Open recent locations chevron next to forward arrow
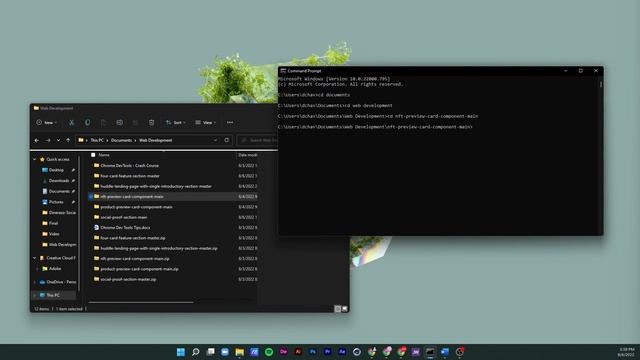The width and height of the screenshot is (640, 360). coord(58,140)
